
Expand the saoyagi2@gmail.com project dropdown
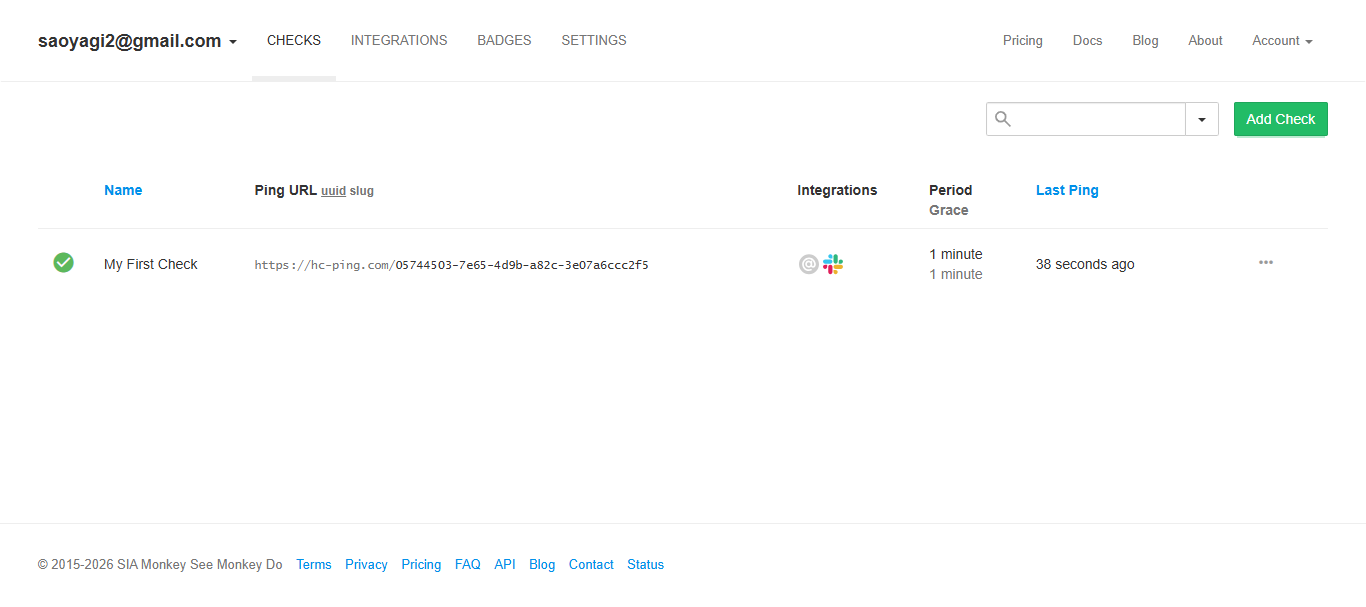137,41
